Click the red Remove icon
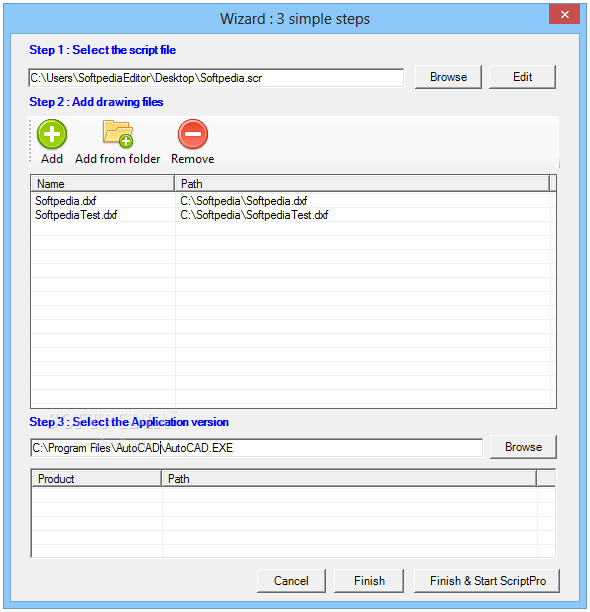The height and width of the screenshot is (612, 590). [x=193, y=134]
